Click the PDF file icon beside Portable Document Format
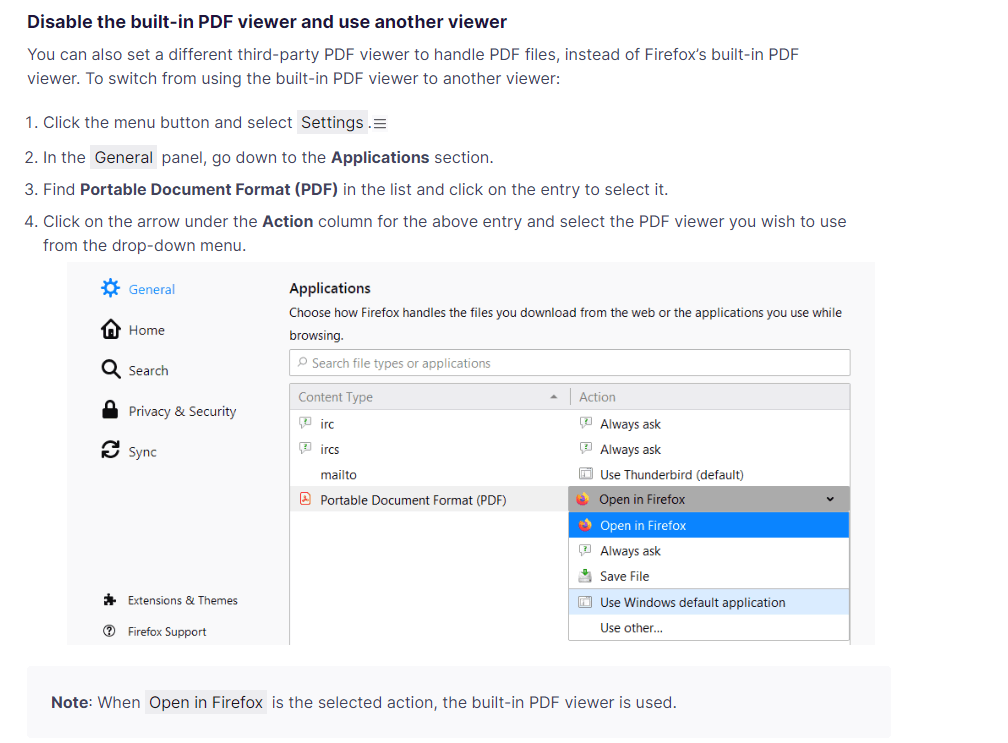Viewport: 1008px width, 743px height. (x=305, y=499)
